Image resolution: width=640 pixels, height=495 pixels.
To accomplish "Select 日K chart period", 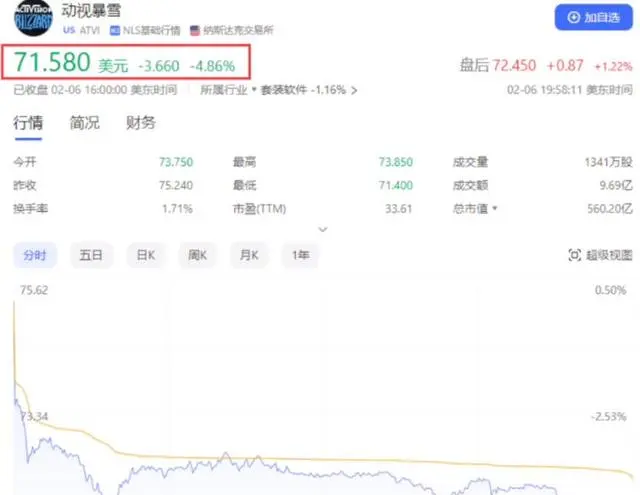I will click(x=146, y=255).
